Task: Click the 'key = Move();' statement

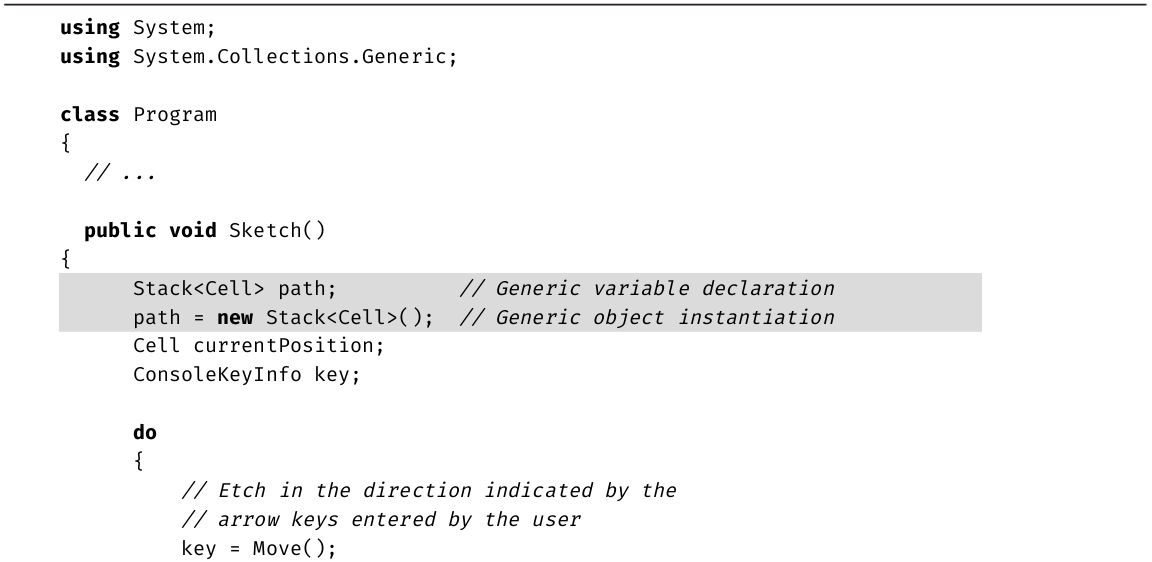Action: pyautogui.click(x=258, y=549)
